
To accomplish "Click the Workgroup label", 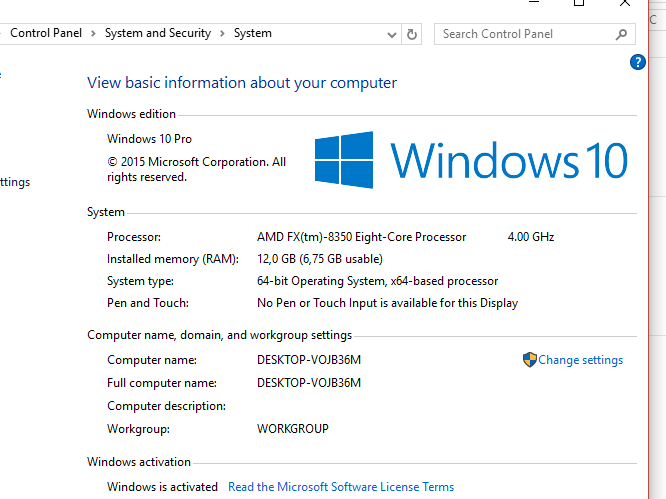I will tap(138, 429).
